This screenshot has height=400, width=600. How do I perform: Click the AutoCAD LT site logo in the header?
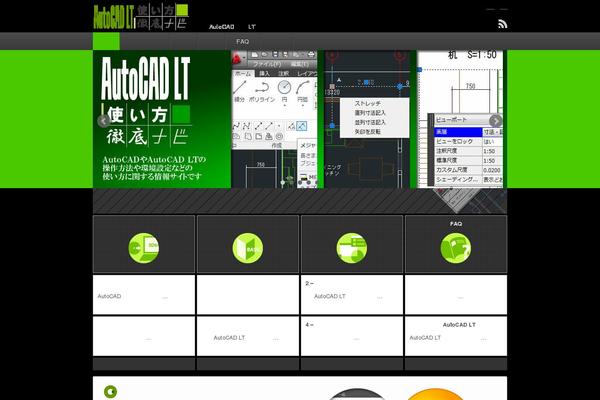pos(141,17)
